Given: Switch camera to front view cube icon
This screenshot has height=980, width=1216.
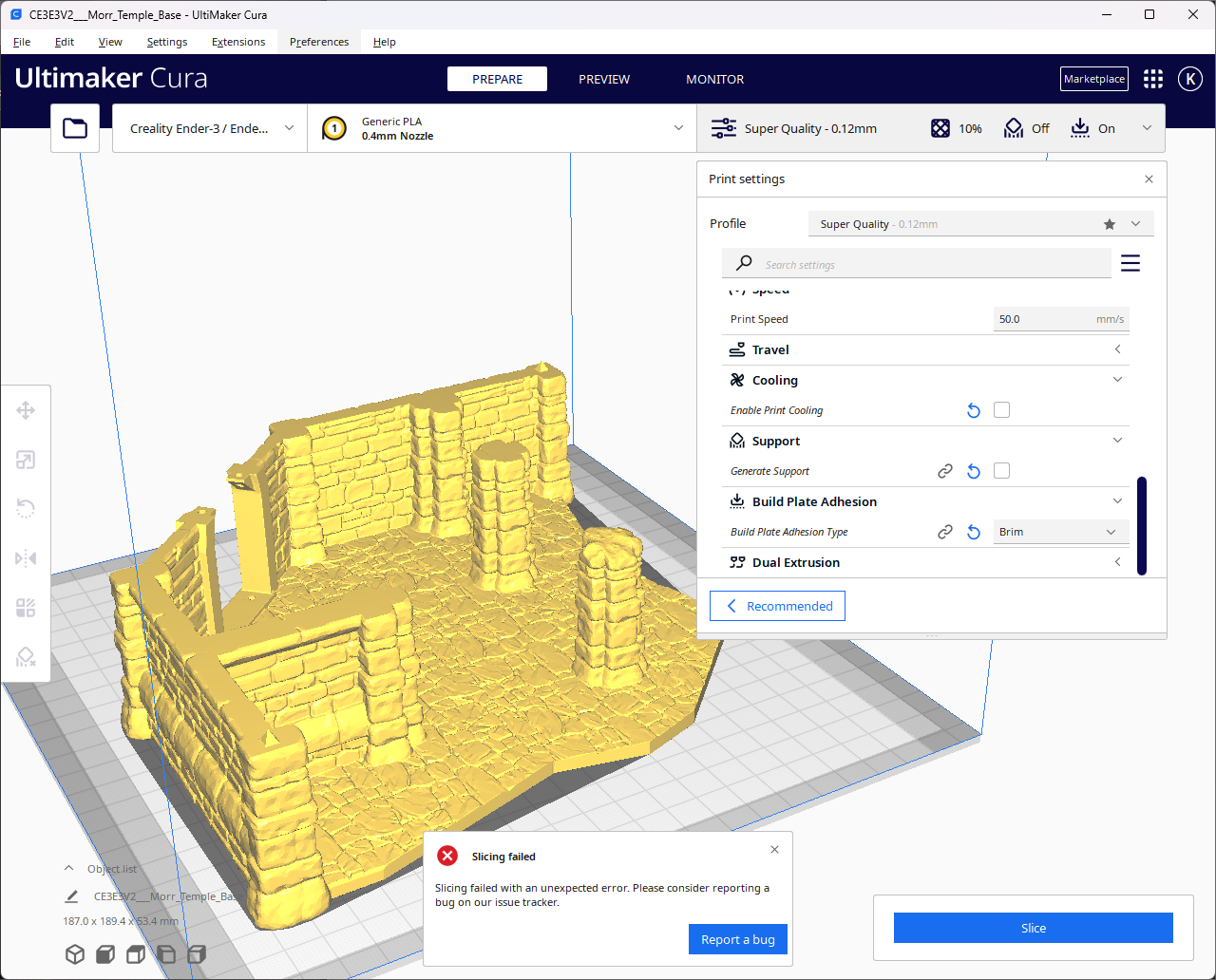Looking at the screenshot, I should click(x=104, y=954).
